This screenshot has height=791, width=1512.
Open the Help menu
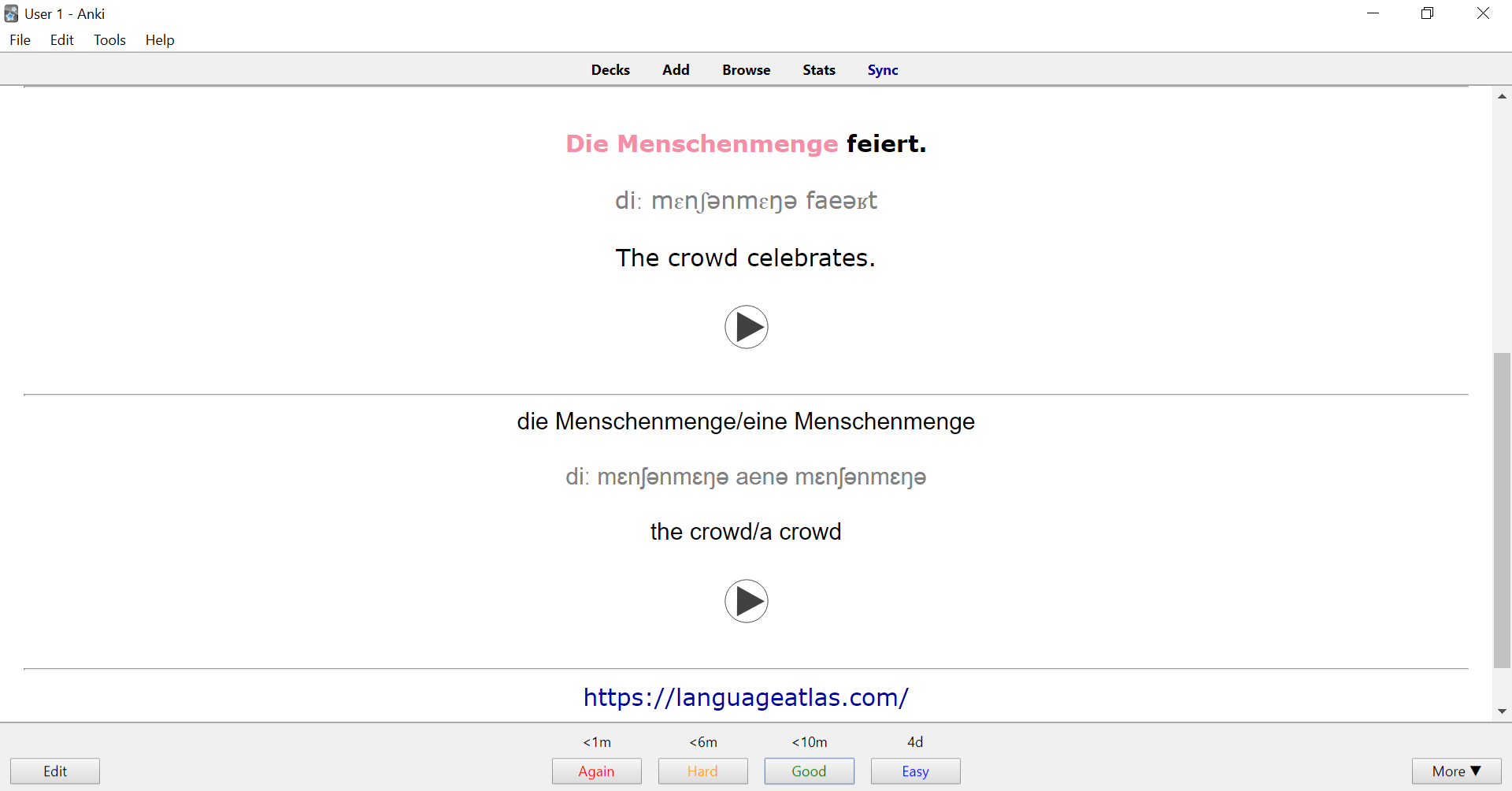pyautogui.click(x=159, y=39)
